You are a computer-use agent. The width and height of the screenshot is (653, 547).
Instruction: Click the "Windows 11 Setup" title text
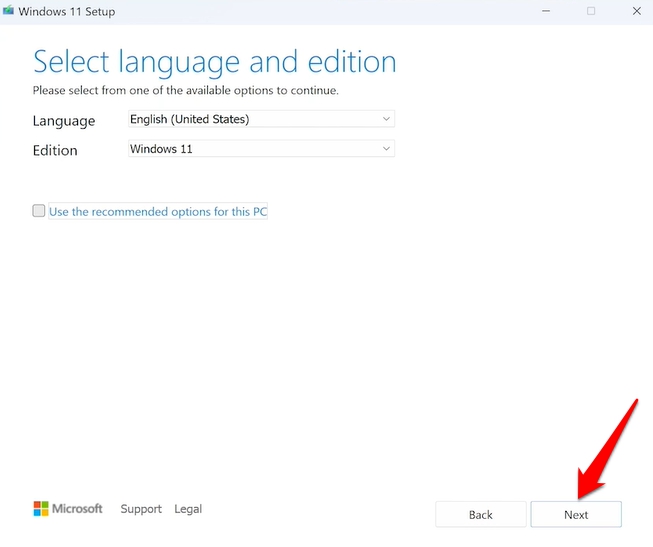(67, 11)
